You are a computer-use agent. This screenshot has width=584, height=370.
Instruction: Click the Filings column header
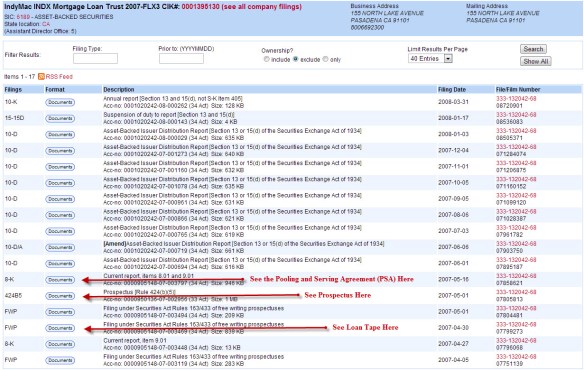point(13,89)
